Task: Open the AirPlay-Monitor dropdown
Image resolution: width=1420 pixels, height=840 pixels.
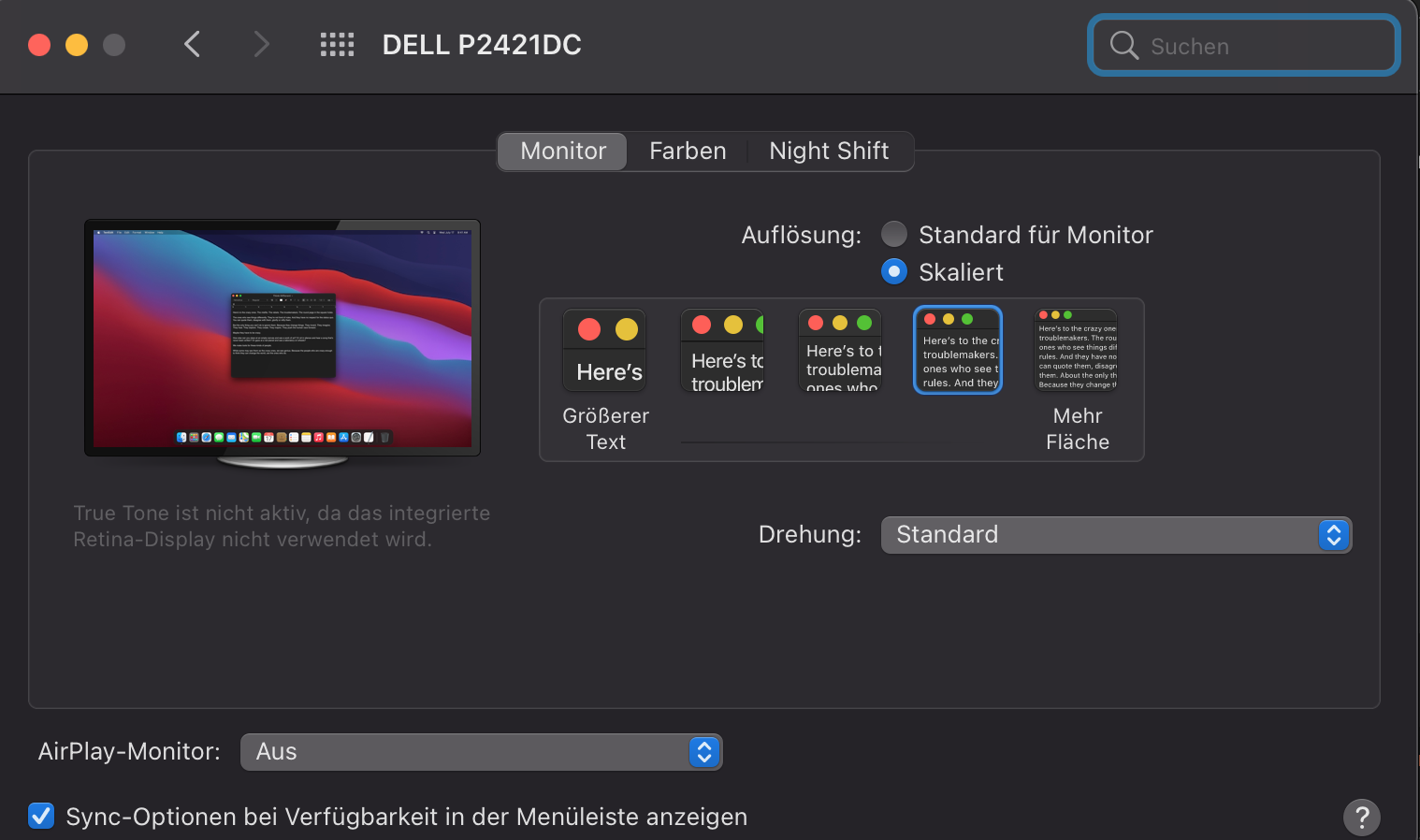Action: [x=482, y=752]
